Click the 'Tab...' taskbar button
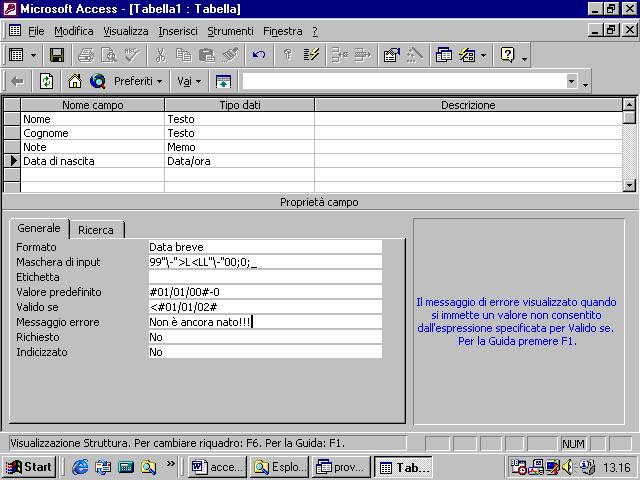The image size is (640, 480). tap(404, 467)
